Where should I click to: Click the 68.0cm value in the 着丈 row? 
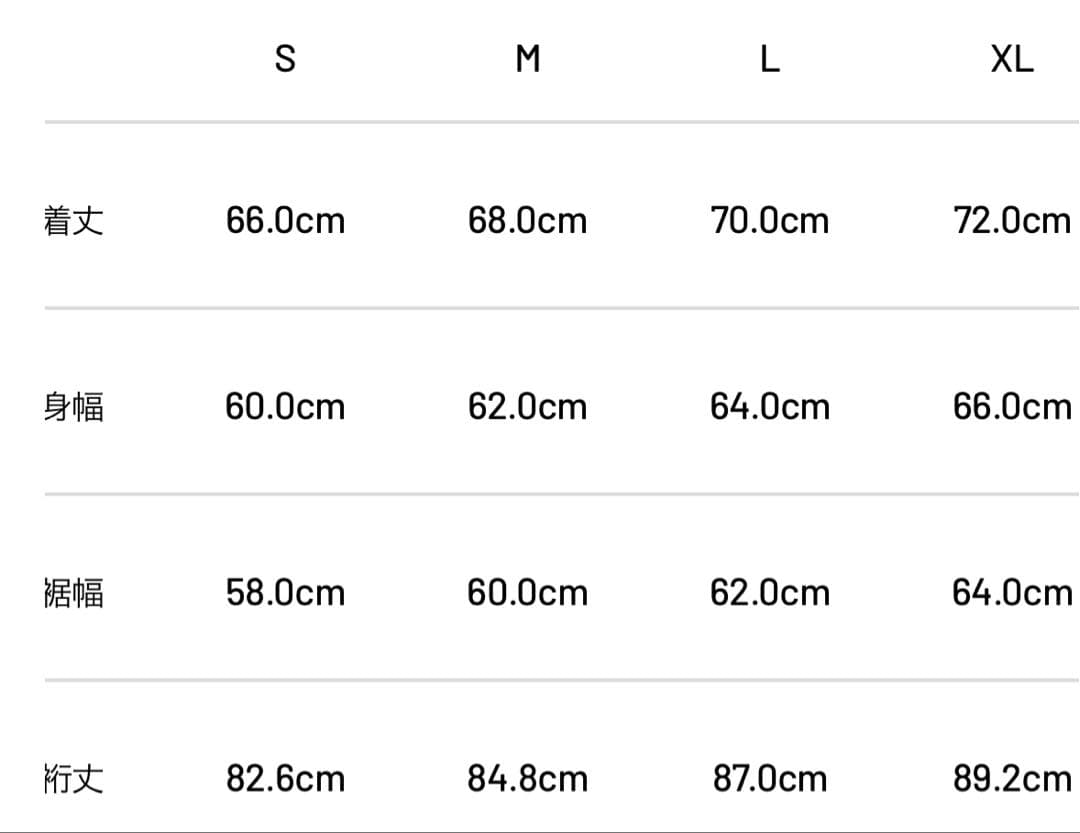click(x=527, y=220)
